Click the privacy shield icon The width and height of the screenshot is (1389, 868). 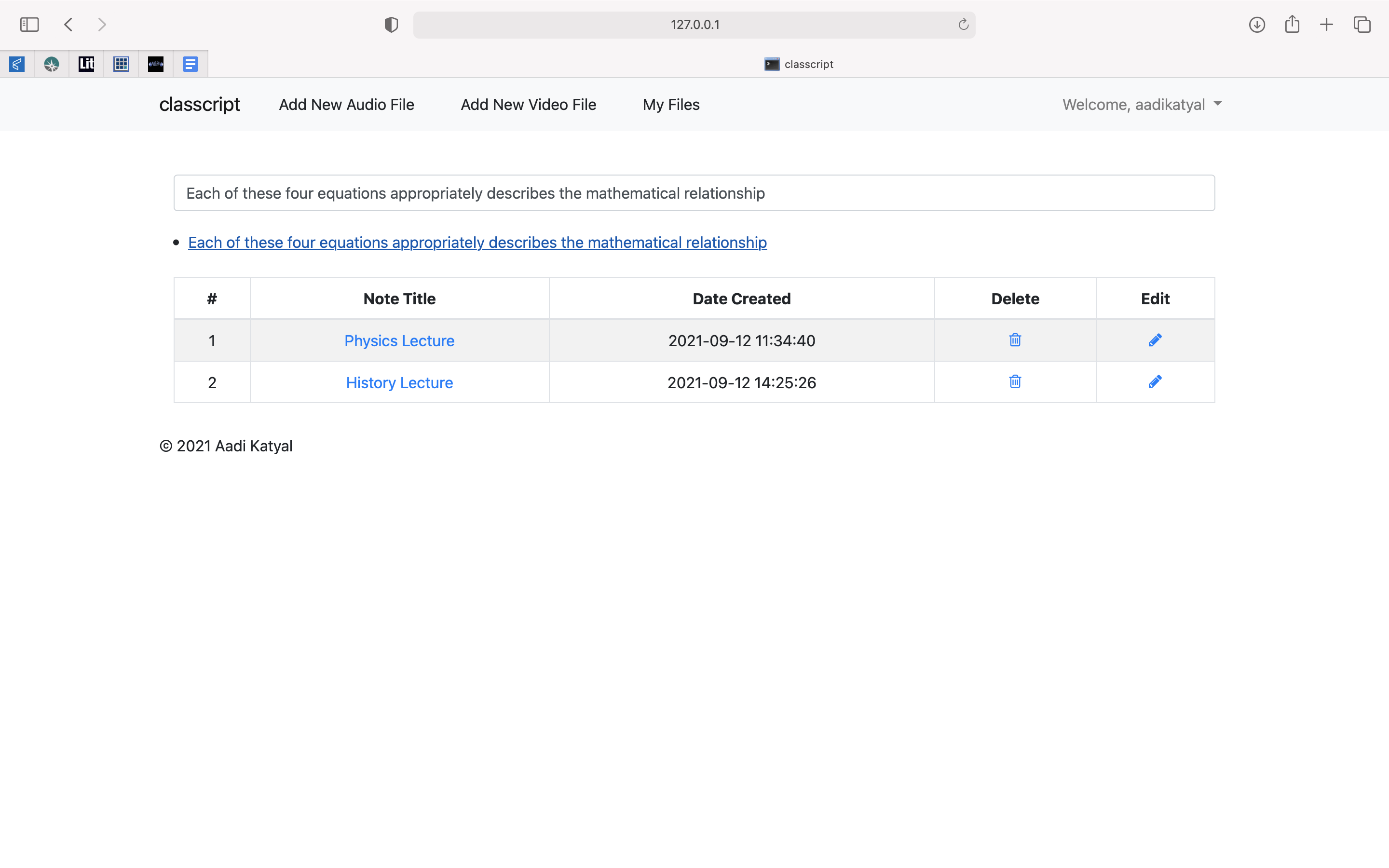[391, 25]
